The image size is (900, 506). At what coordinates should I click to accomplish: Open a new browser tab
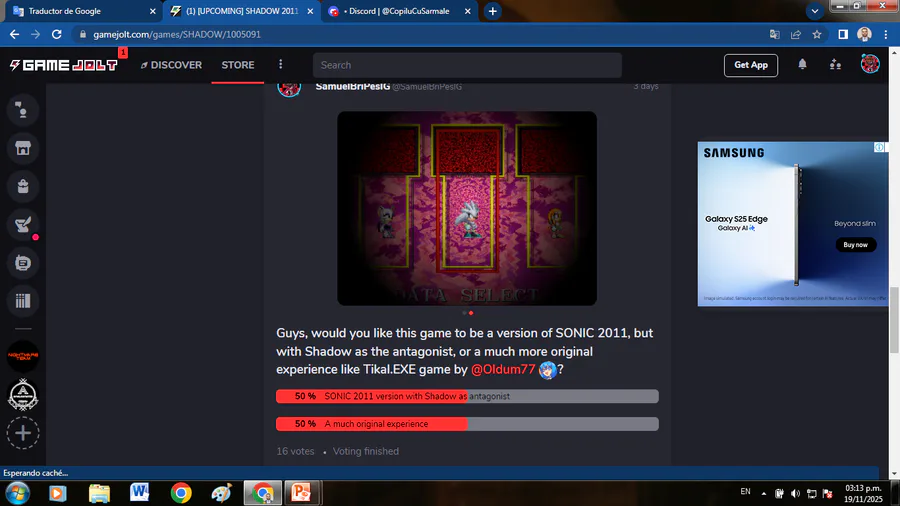click(x=492, y=11)
